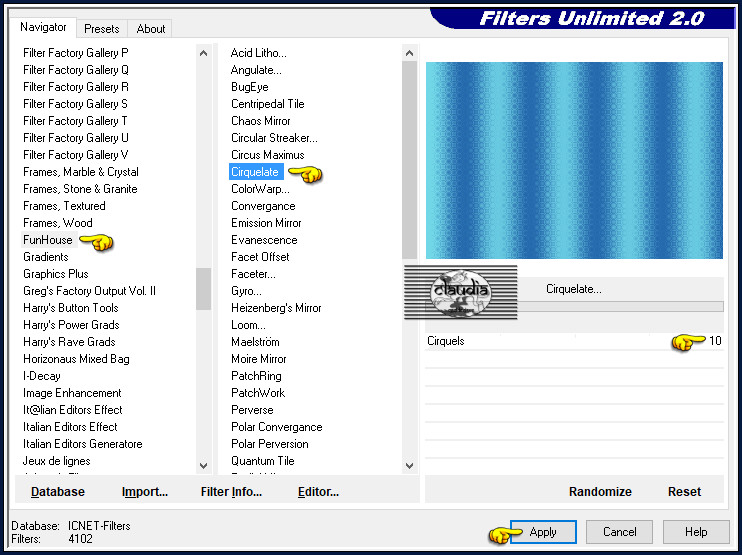Select Jeux de lignes category
Image resolution: width=742 pixels, height=555 pixels.
56,461
